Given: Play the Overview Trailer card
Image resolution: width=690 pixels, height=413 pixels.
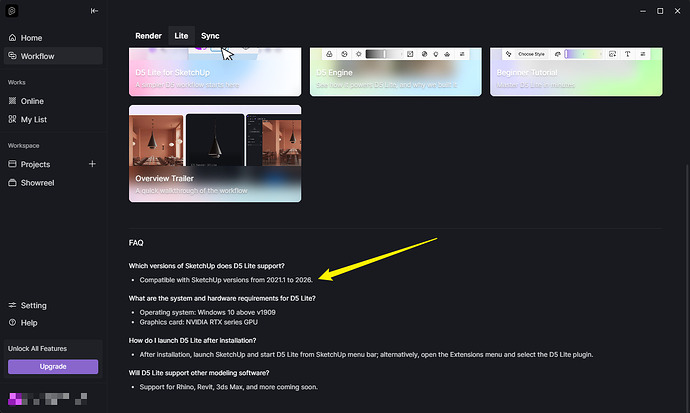Looking at the screenshot, I should (215, 154).
